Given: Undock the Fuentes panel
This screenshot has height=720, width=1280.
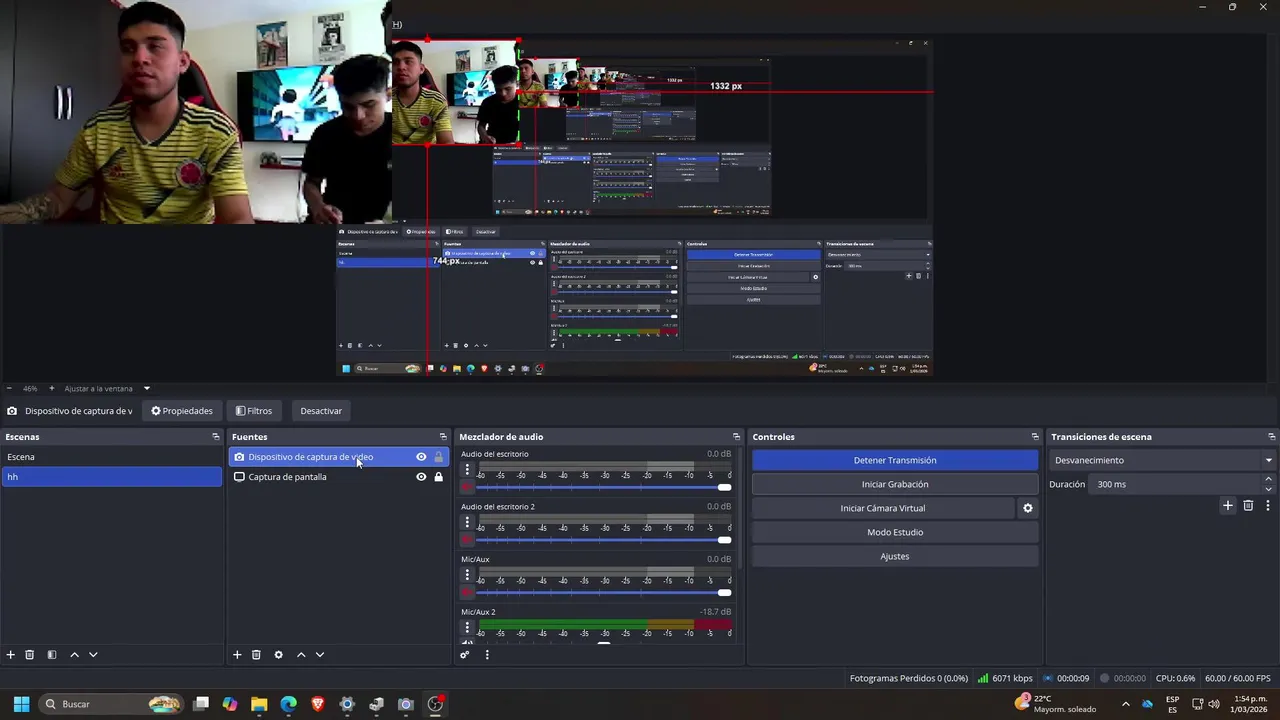Looking at the screenshot, I should (x=443, y=437).
